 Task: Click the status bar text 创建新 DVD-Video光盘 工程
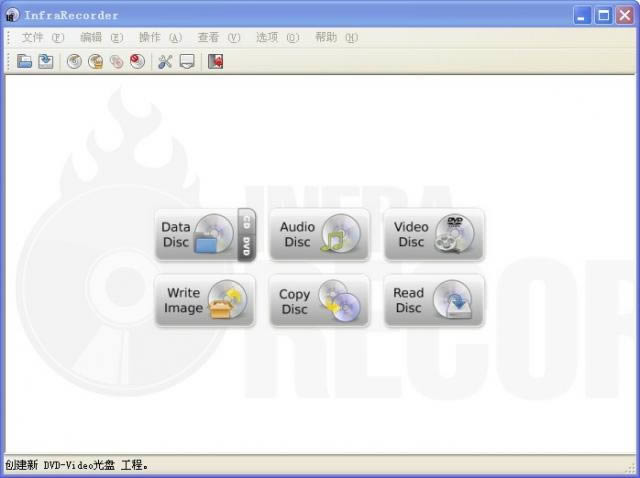pyautogui.click(x=77, y=465)
